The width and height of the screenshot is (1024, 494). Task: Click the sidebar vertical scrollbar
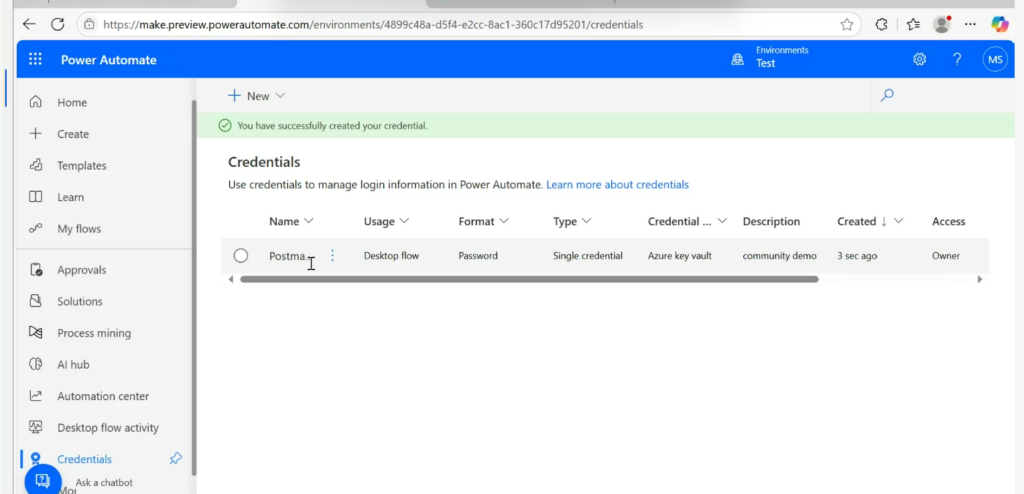click(193, 288)
